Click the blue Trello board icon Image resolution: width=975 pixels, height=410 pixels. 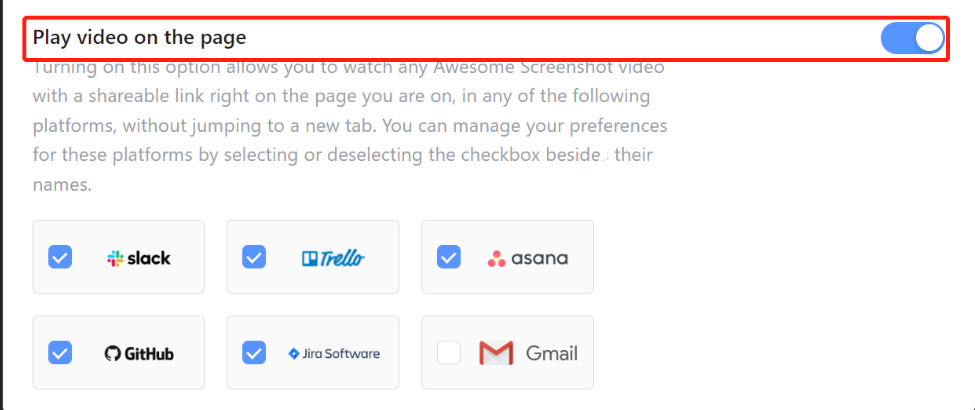(310, 258)
